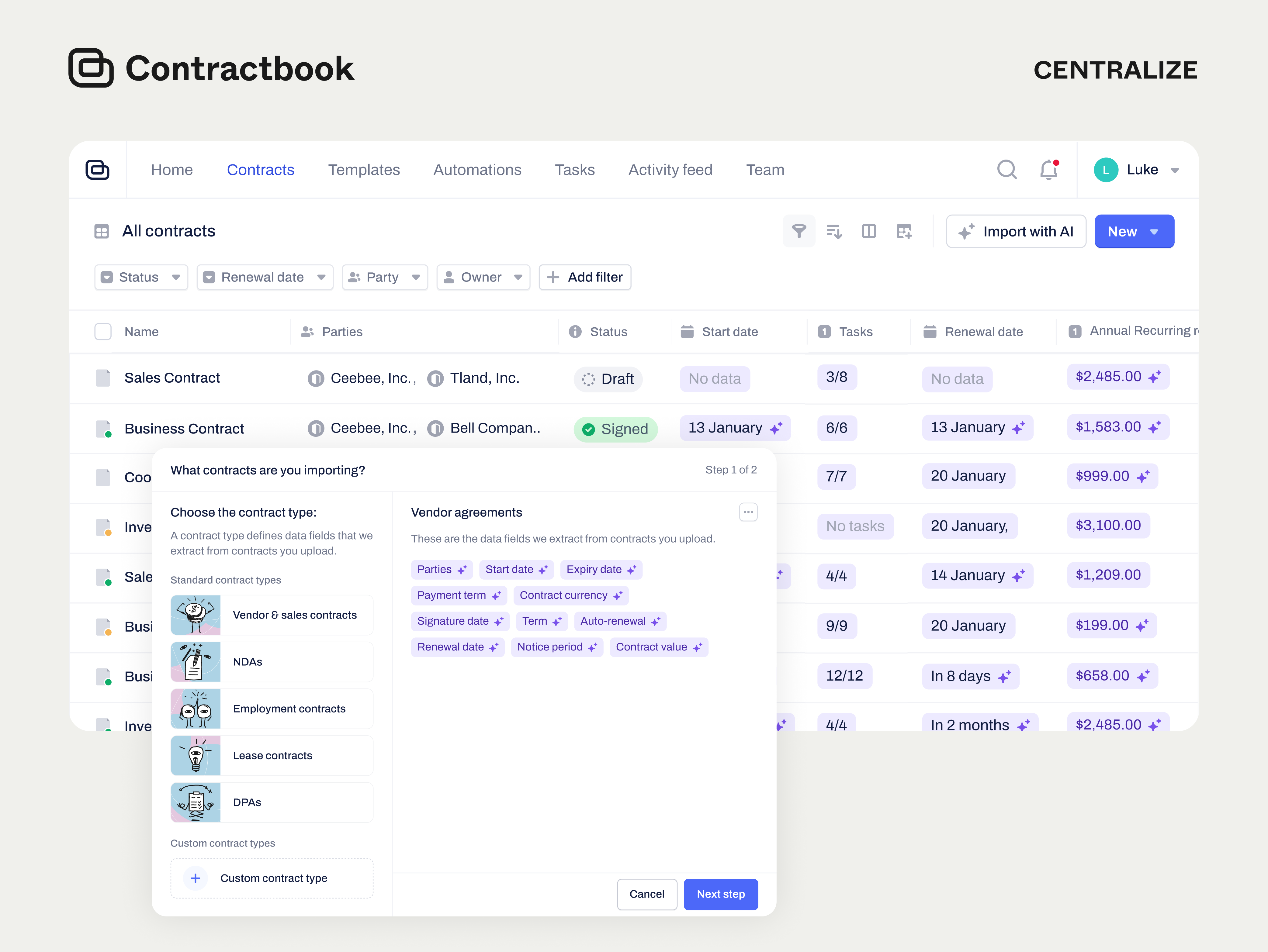Open search using the magnifying glass icon
Viewport: 1268px width, 952px height.
(1007, 170)
